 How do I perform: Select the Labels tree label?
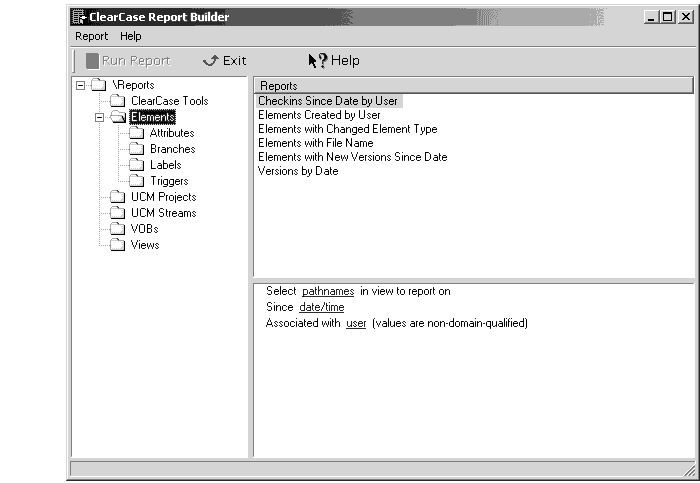pos(165,165)
